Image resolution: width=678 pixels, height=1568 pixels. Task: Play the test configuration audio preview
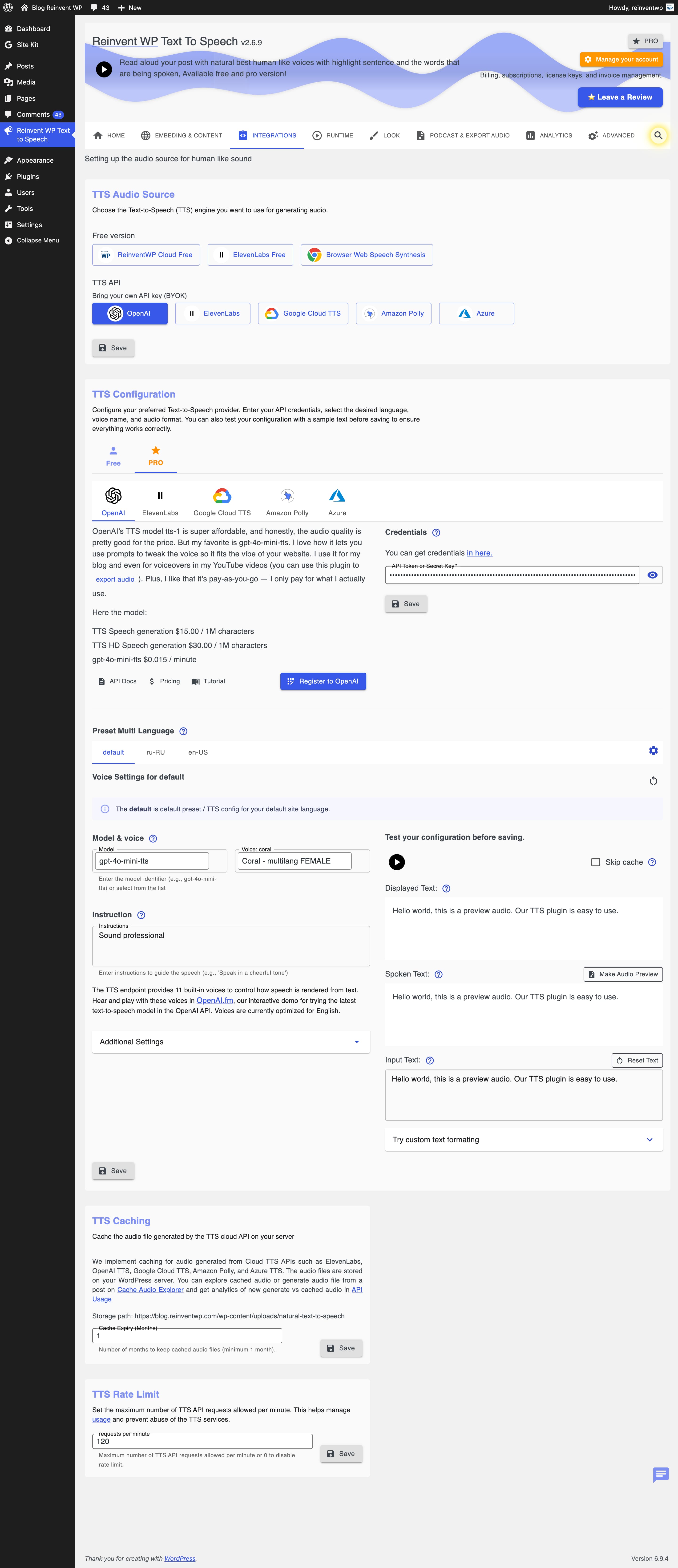397,862
